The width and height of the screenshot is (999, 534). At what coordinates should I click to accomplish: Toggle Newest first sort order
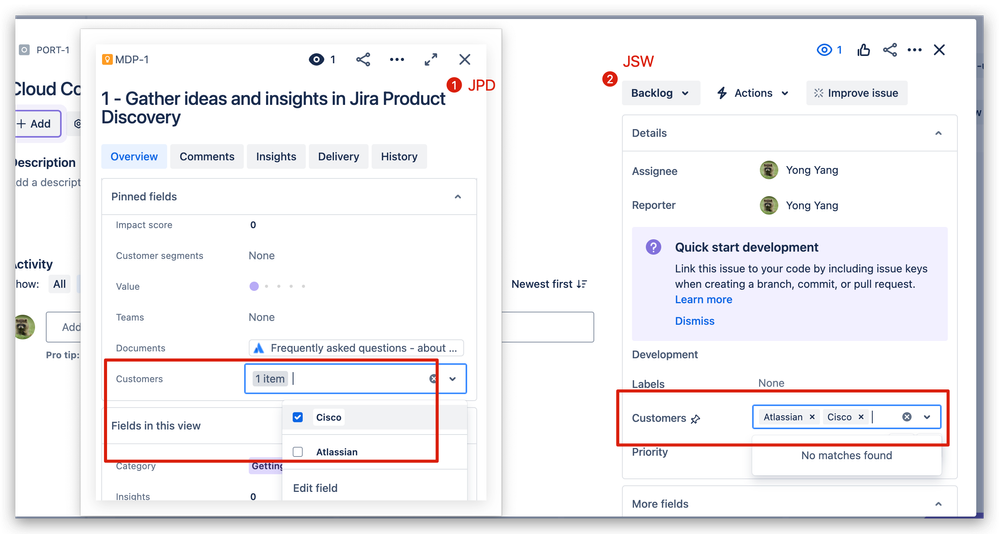pos(549,284)
